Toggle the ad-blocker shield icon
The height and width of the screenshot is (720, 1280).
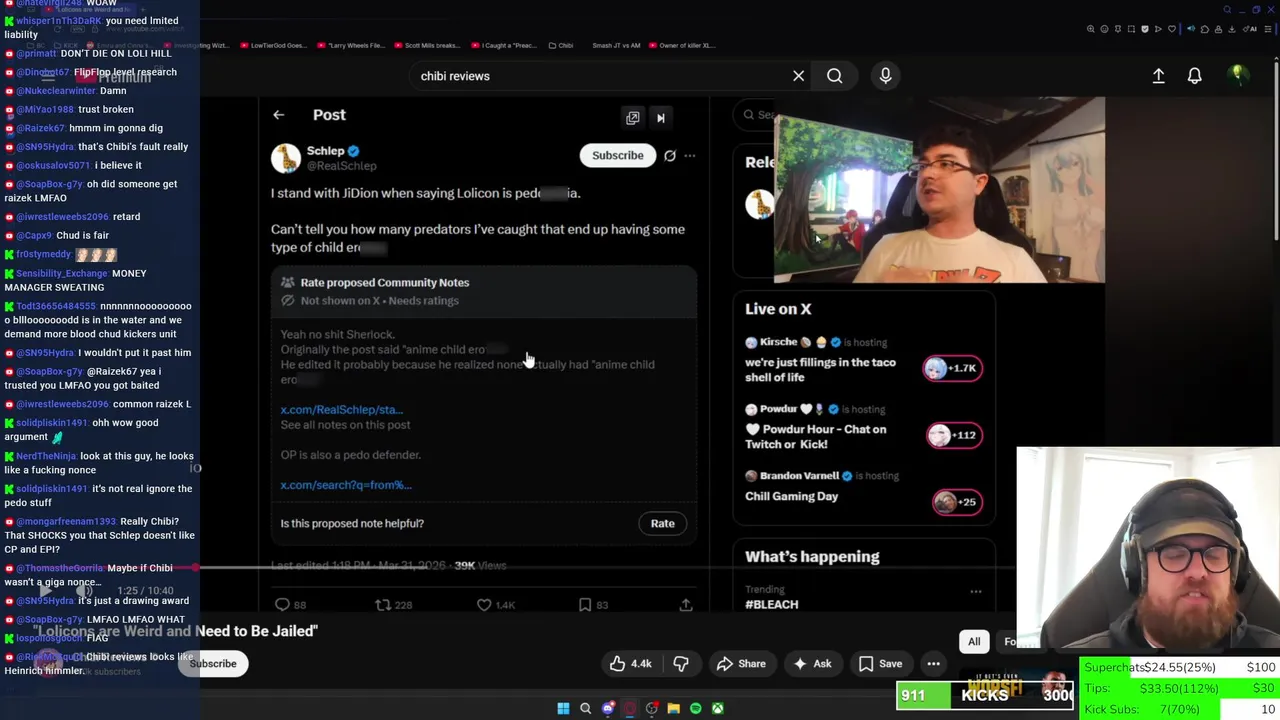(x=1145, y=29)
